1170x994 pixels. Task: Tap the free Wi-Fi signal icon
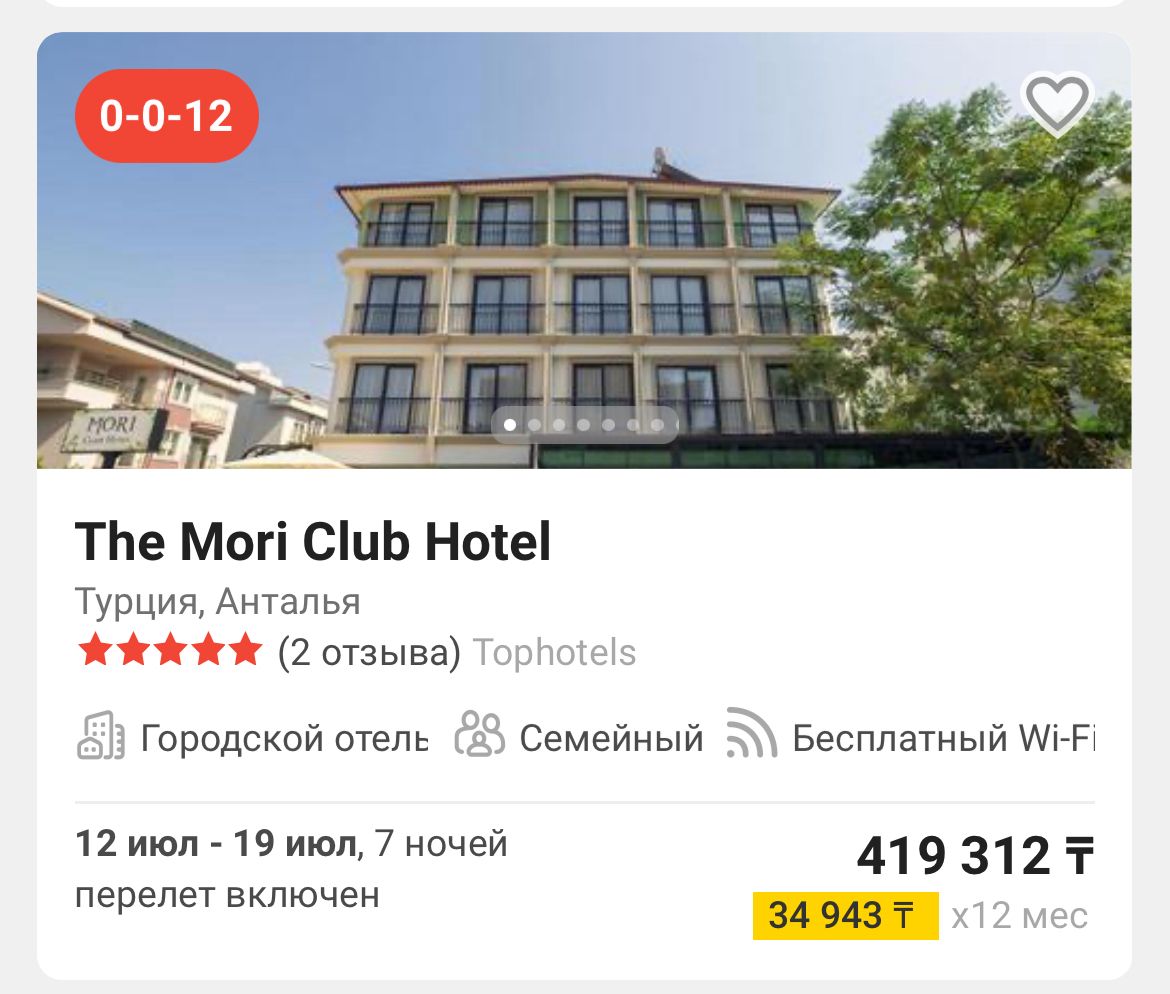[x=752, y=733]
